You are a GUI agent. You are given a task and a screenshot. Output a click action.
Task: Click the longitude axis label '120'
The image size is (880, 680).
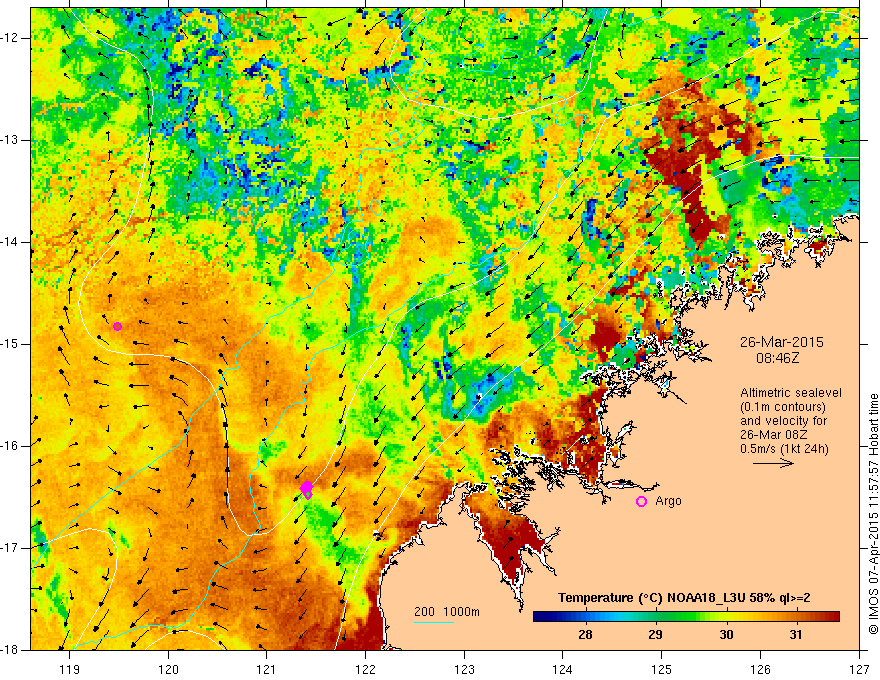coord(168,669)
